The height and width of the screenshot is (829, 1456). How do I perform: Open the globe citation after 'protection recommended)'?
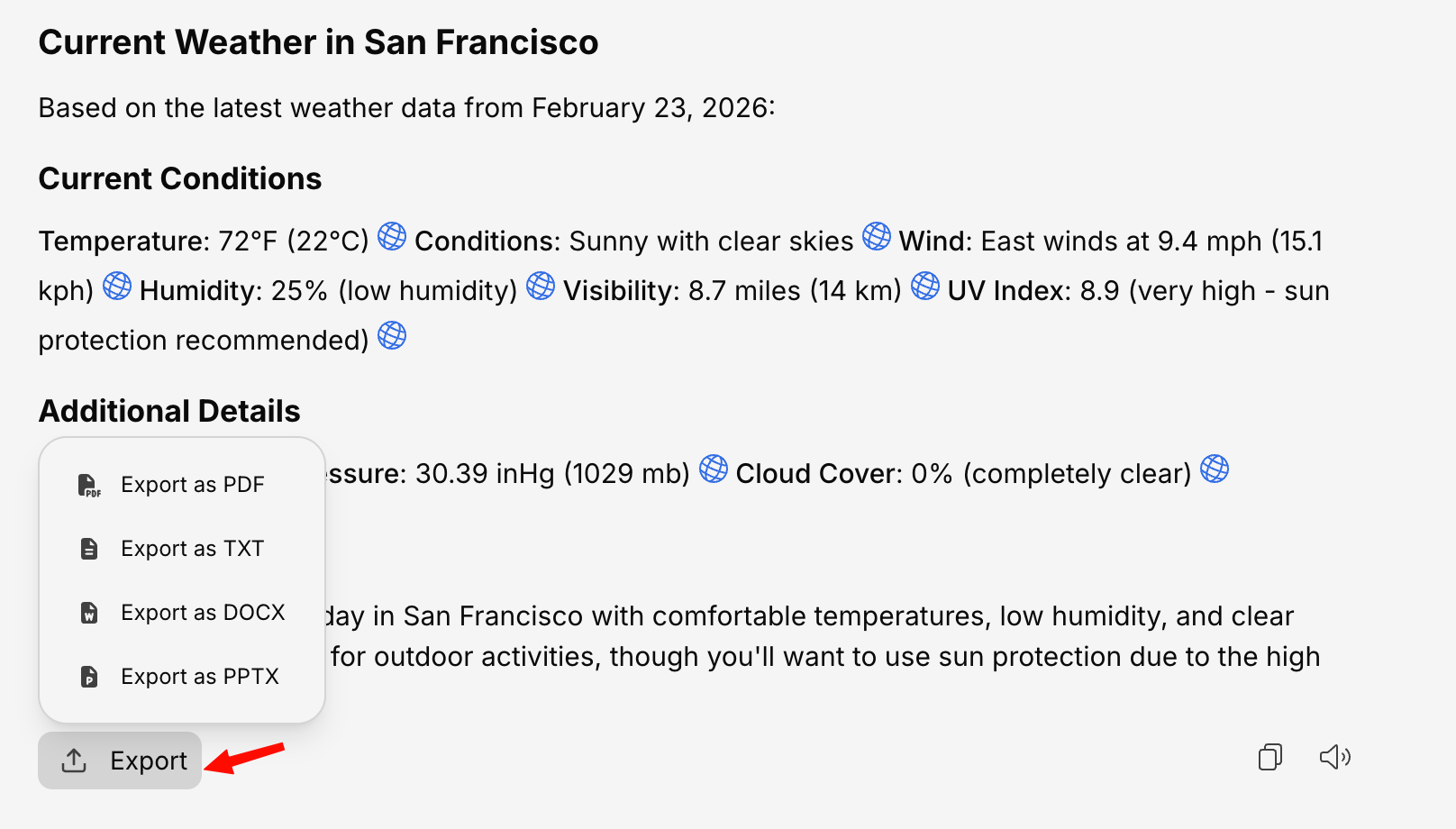392,336
